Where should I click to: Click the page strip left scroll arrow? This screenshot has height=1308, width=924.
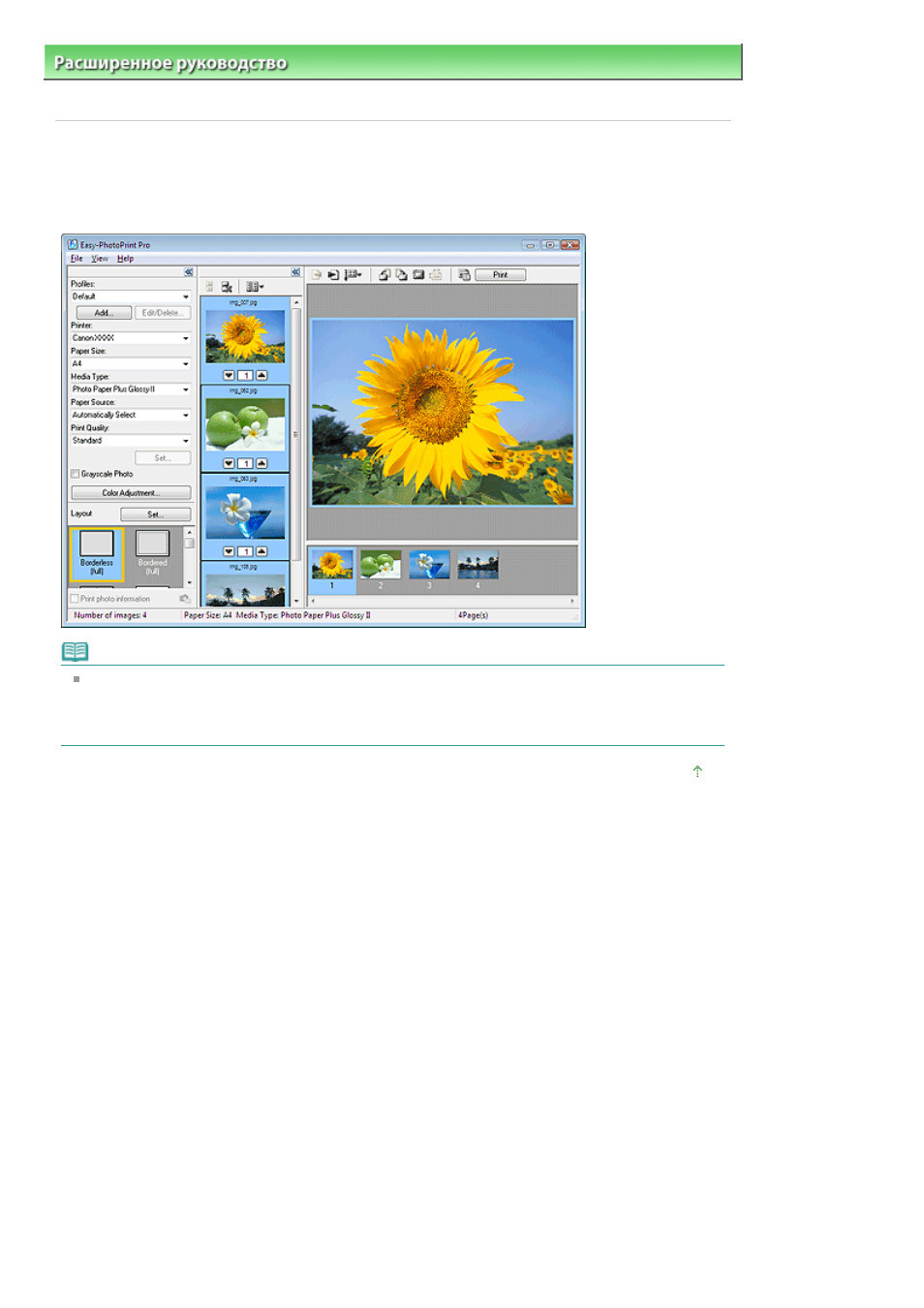pyautogui.click(x=312, y=602)
